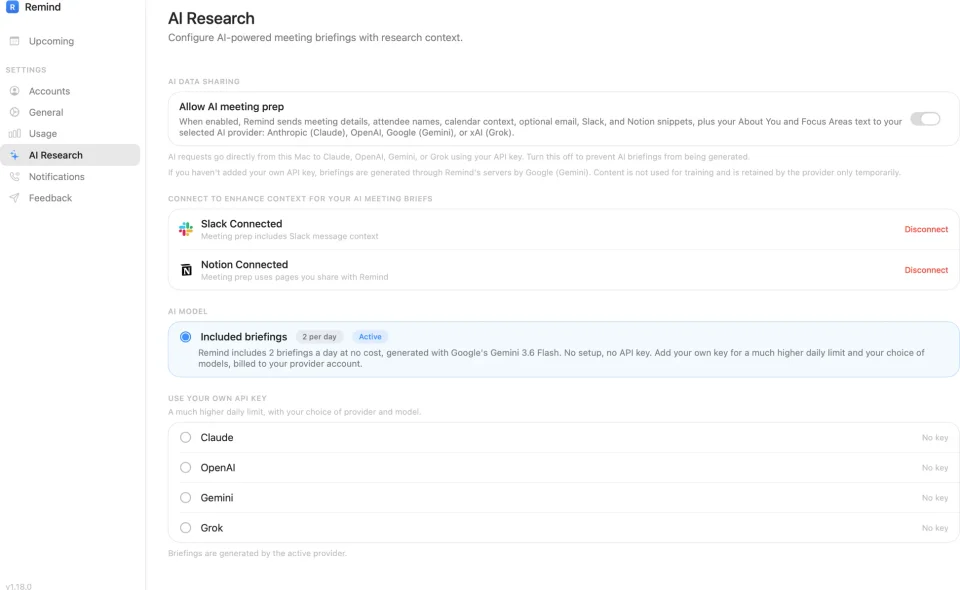Click the Slack logo icon
The width and height of the screenshot is (960, 590).
[x=186, y=229]
